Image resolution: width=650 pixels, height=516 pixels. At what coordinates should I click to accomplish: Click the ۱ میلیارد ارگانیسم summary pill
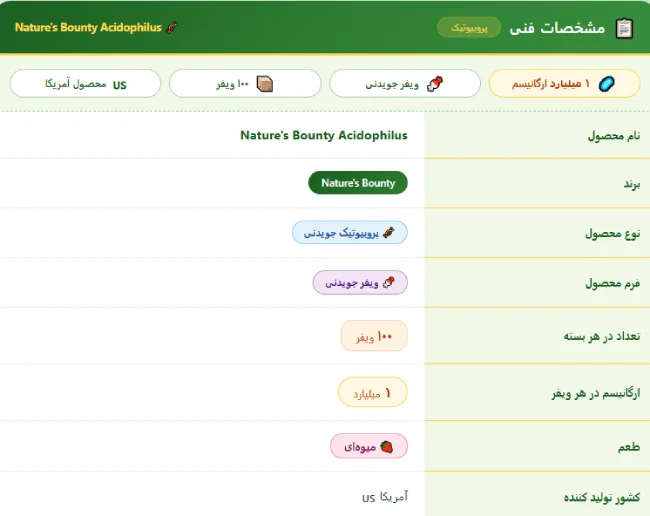click(565, 84)
